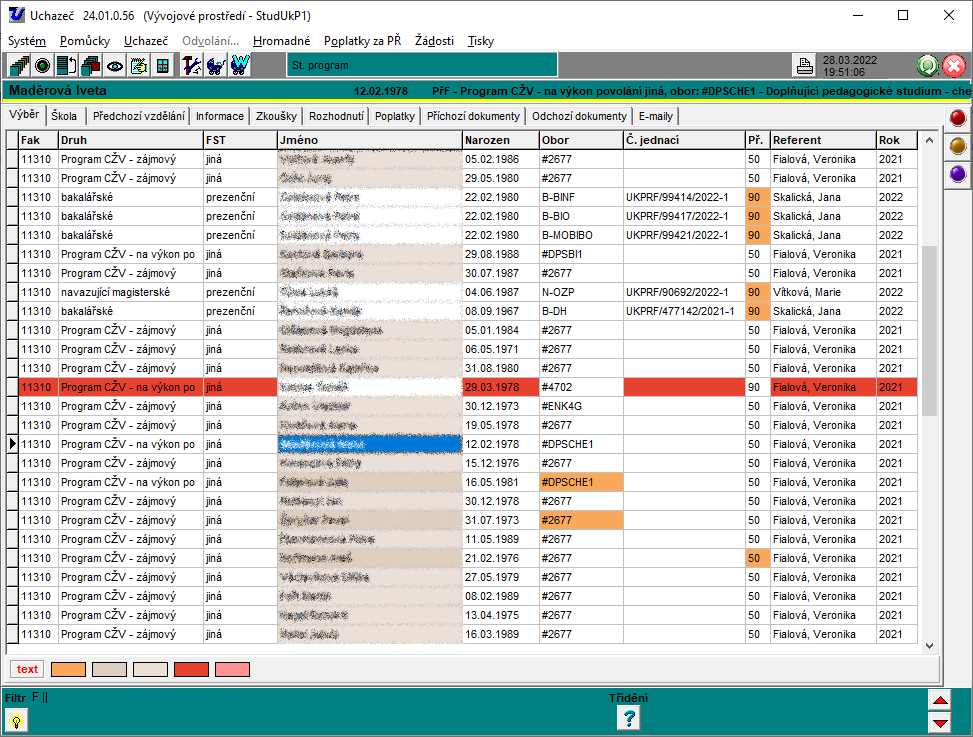973x737 pixels.
Task: Click the orange ball side button
Action: (958, 146)
